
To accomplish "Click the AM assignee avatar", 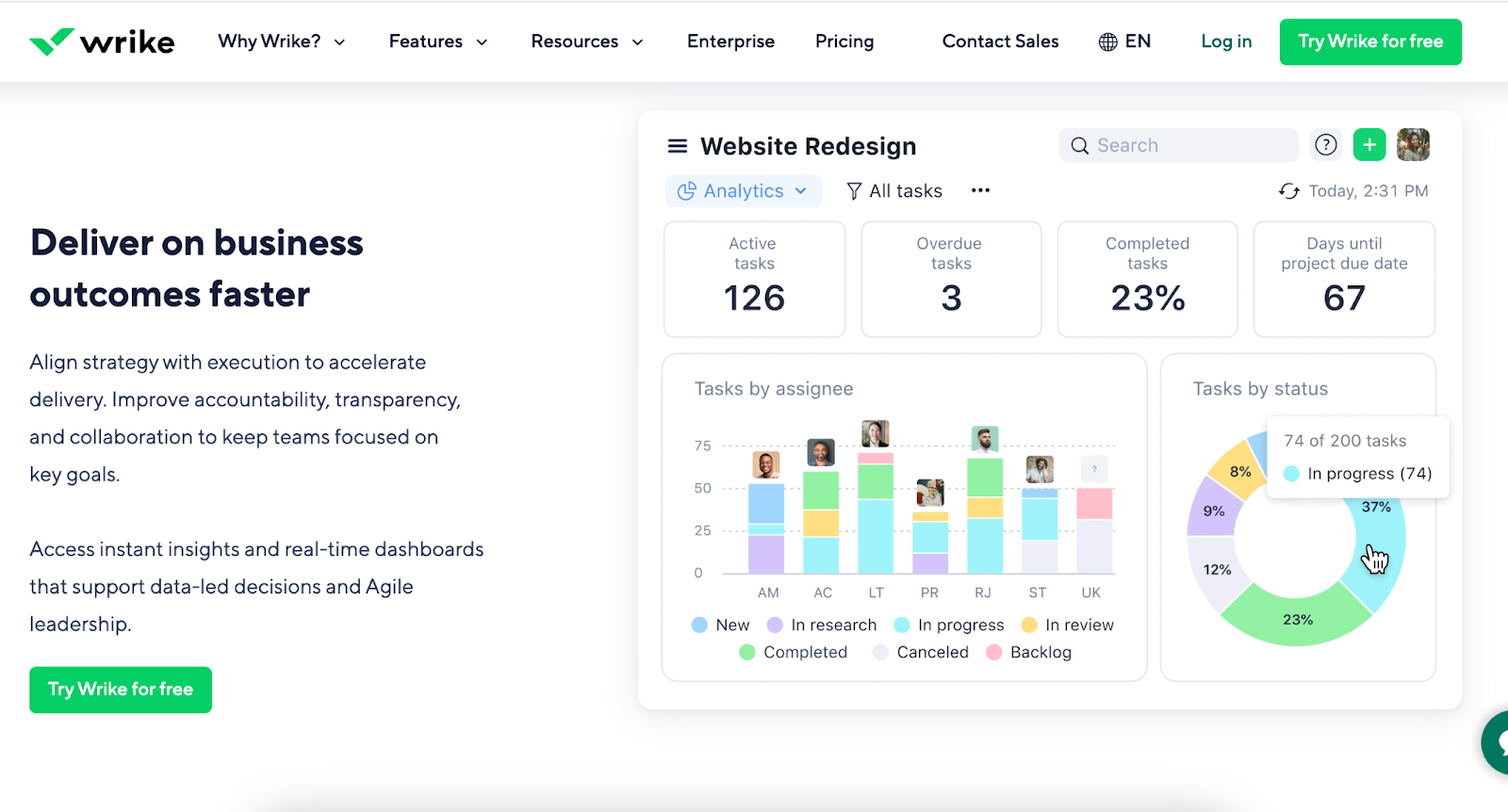I will [766, 465].
